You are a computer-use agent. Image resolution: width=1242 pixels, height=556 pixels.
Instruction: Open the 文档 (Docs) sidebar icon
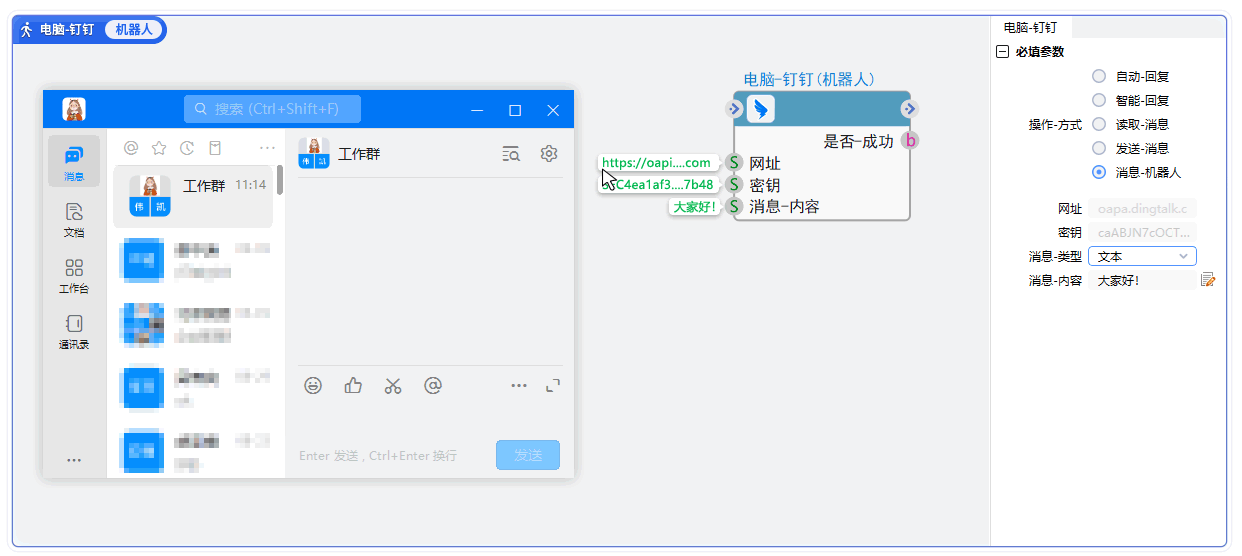tap(73, 218)
